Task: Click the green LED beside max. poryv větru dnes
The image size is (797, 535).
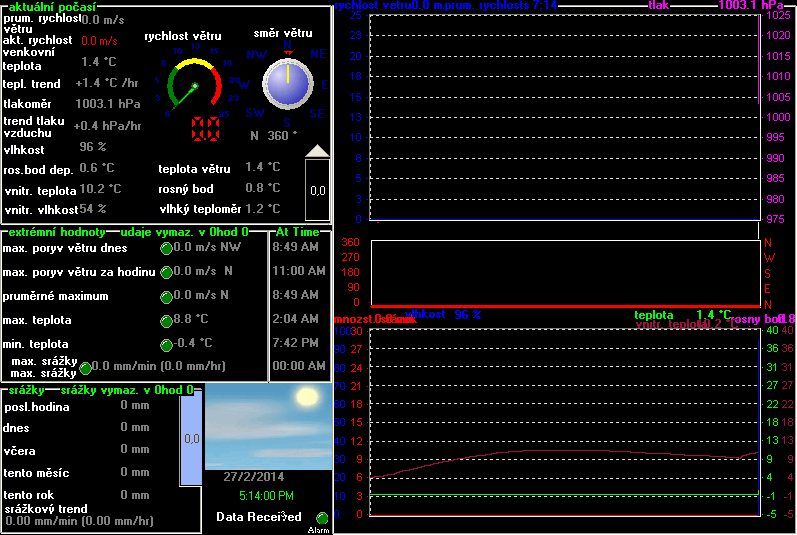Action: [166, 248]
